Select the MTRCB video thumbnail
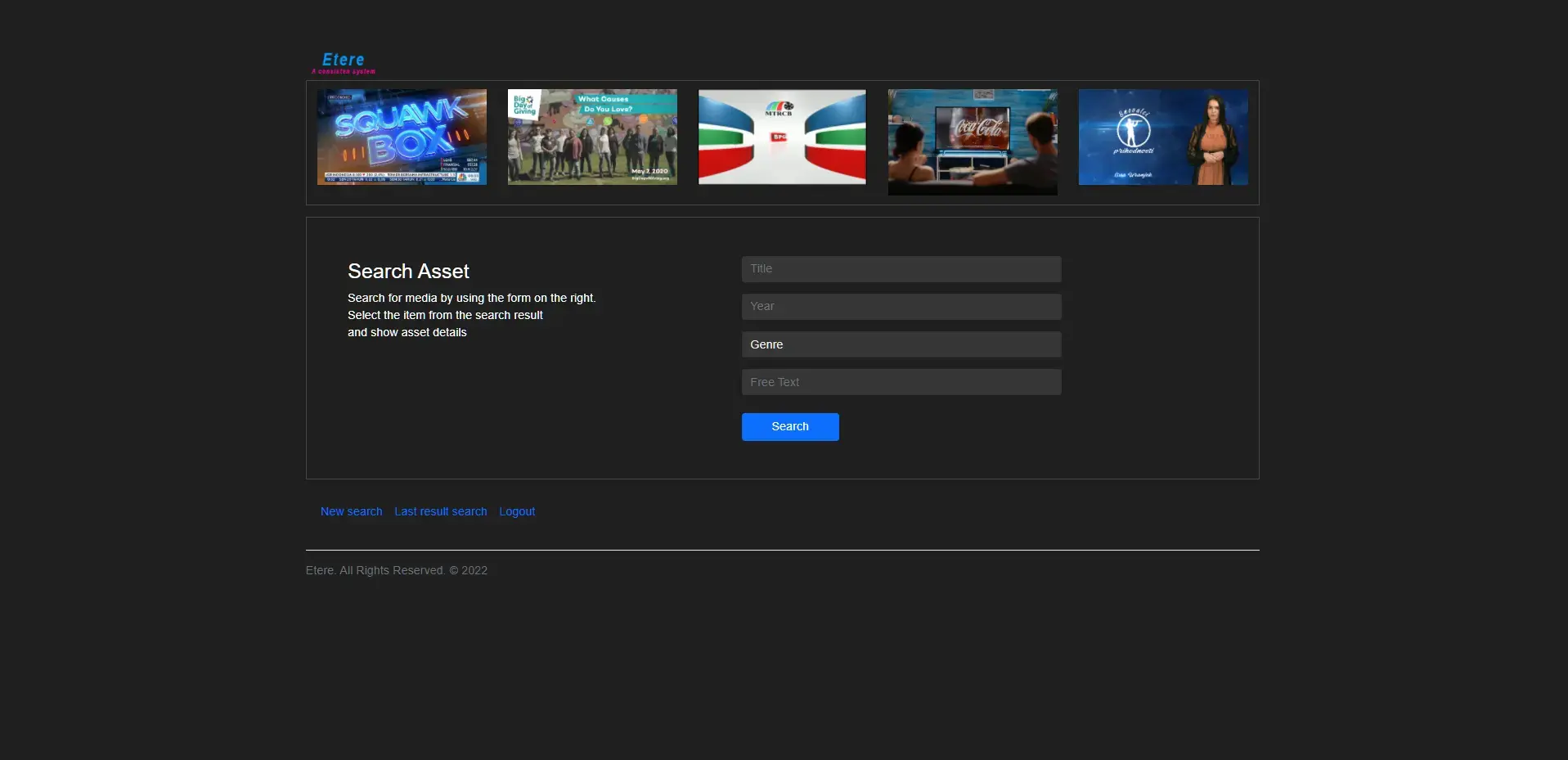Screen dimensions: 1568x760 tap(782, 137)
